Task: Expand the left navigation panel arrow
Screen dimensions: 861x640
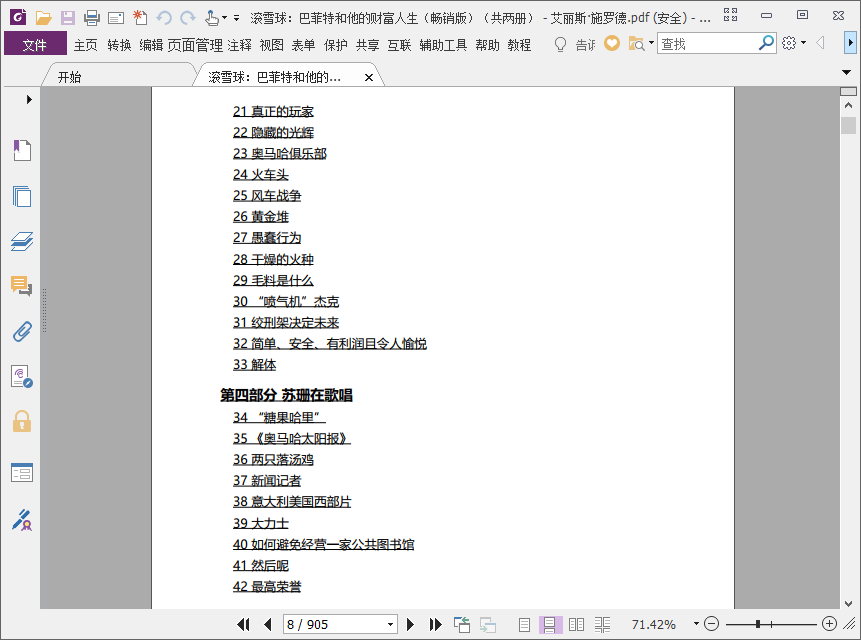Action: [29, 99]
